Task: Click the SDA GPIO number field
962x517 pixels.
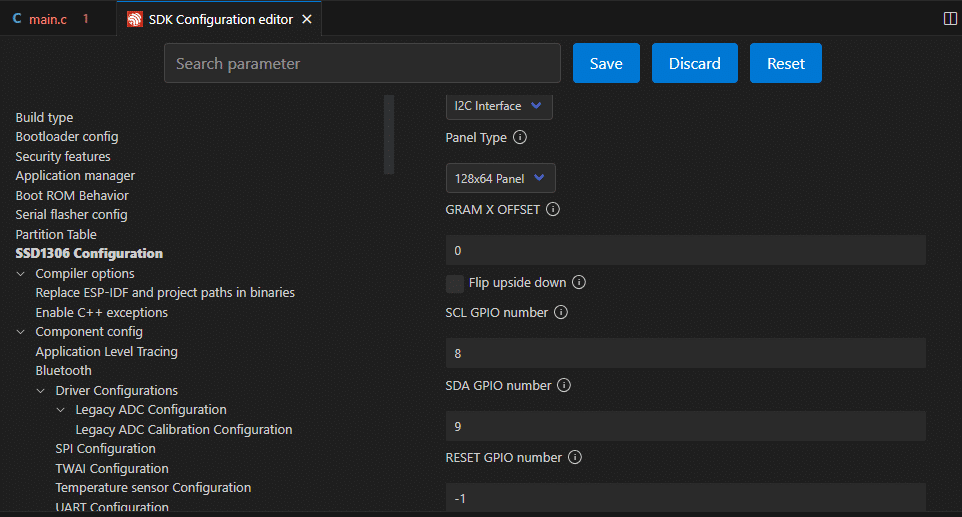Action: click(x=686, y=426)
